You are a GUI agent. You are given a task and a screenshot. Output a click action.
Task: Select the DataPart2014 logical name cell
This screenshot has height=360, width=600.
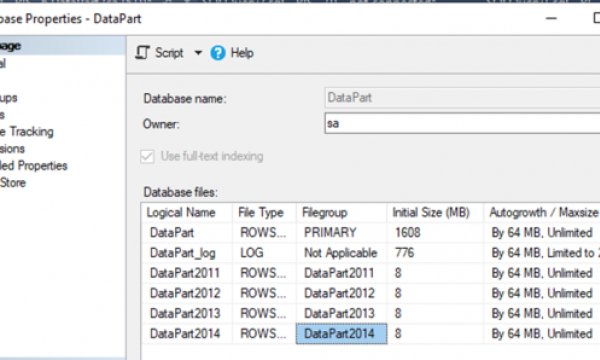click(x=187, y=334)
